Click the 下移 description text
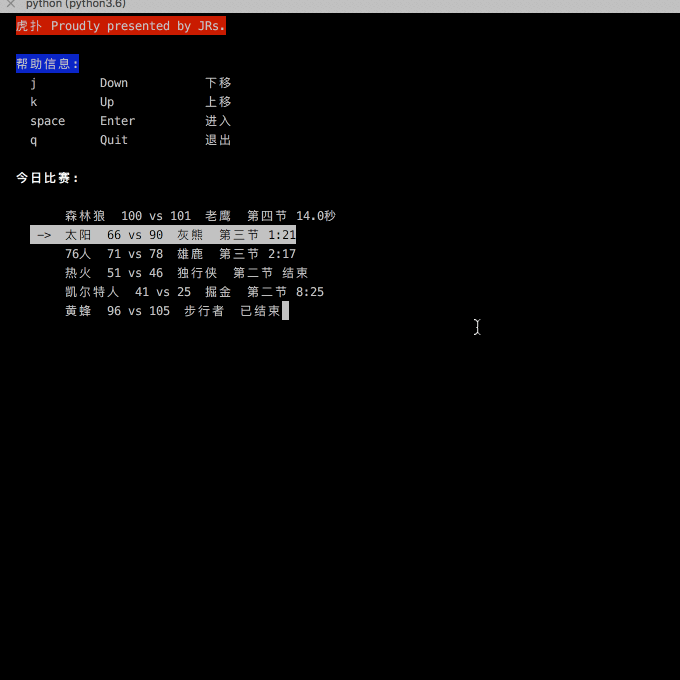The height and width of the screenshot is (680, 680). tap(218, 83)
